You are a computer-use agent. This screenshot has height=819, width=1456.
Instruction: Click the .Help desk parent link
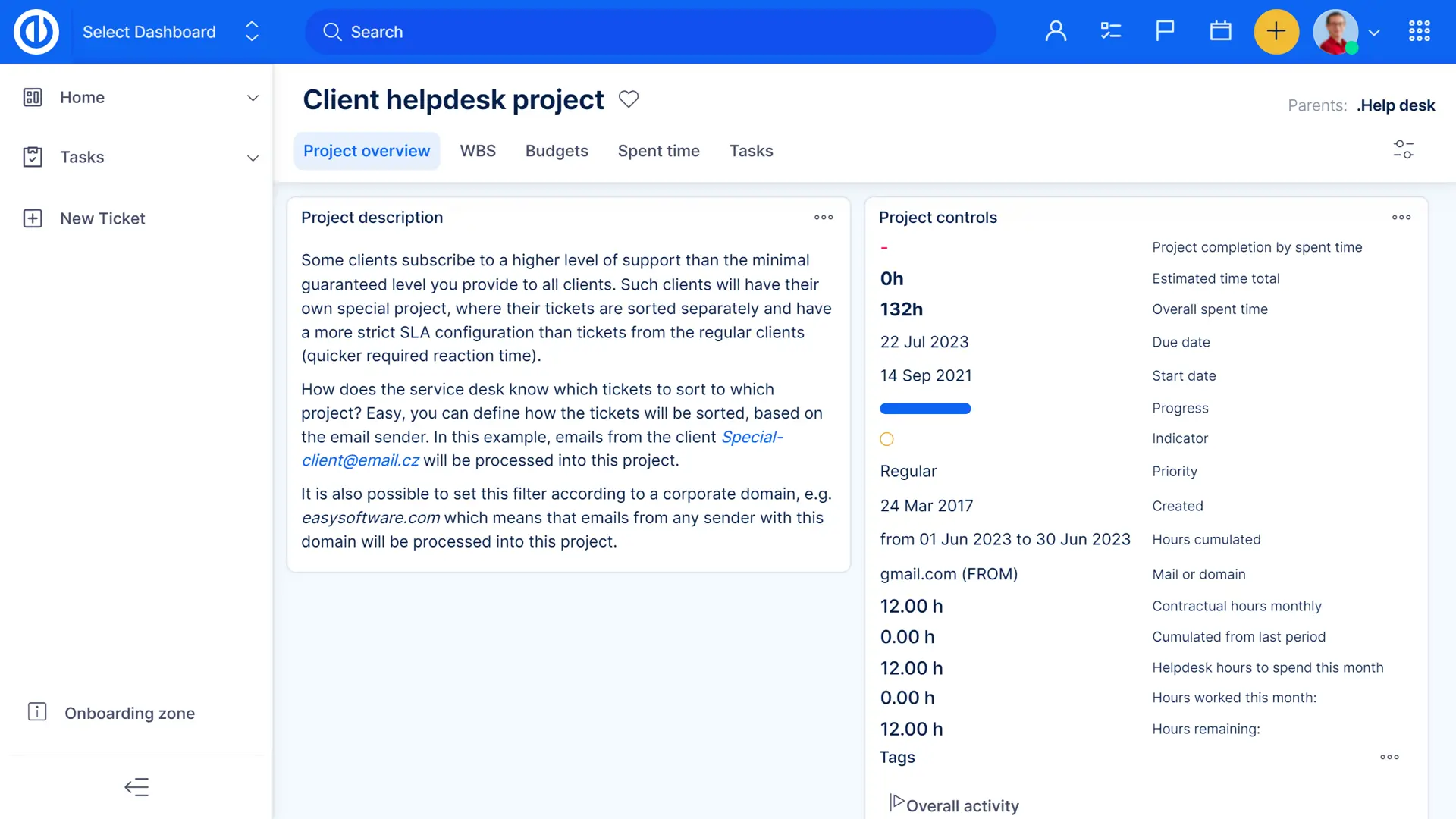pos(1395,105)
